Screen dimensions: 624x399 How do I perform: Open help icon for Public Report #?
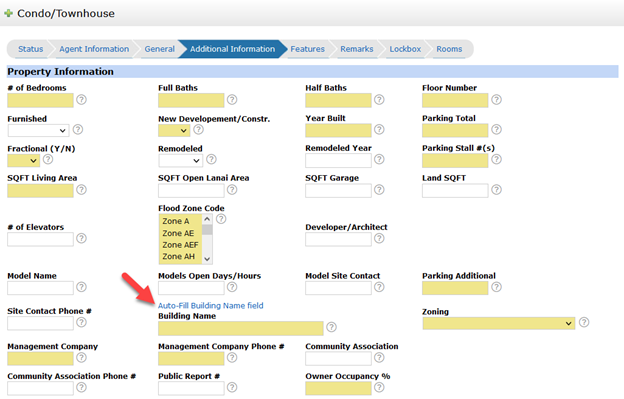[232, 387]
